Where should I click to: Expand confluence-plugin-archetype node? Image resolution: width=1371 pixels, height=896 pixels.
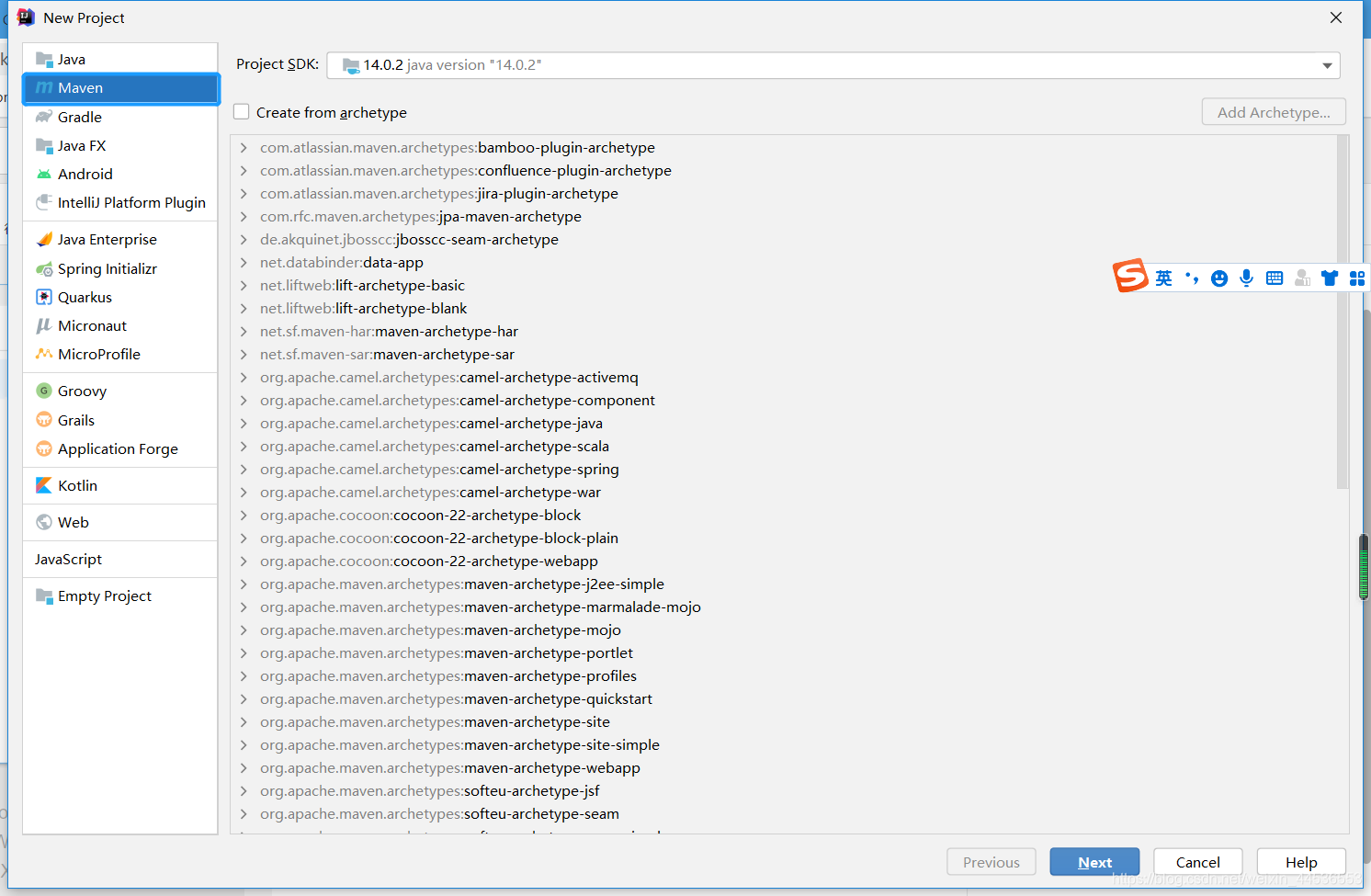coord(244,170)
